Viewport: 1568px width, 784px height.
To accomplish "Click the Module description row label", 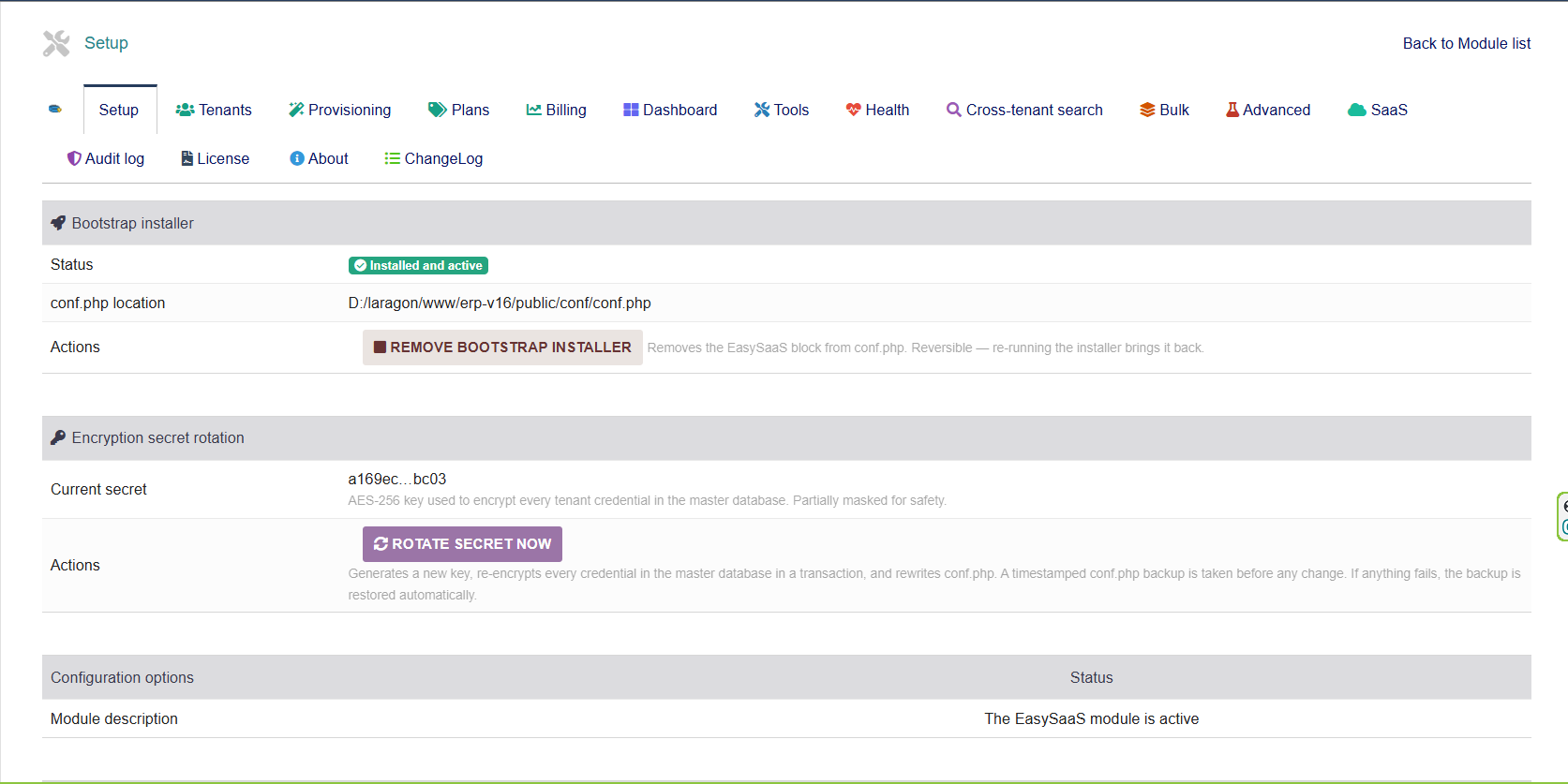I will (114, 718).
